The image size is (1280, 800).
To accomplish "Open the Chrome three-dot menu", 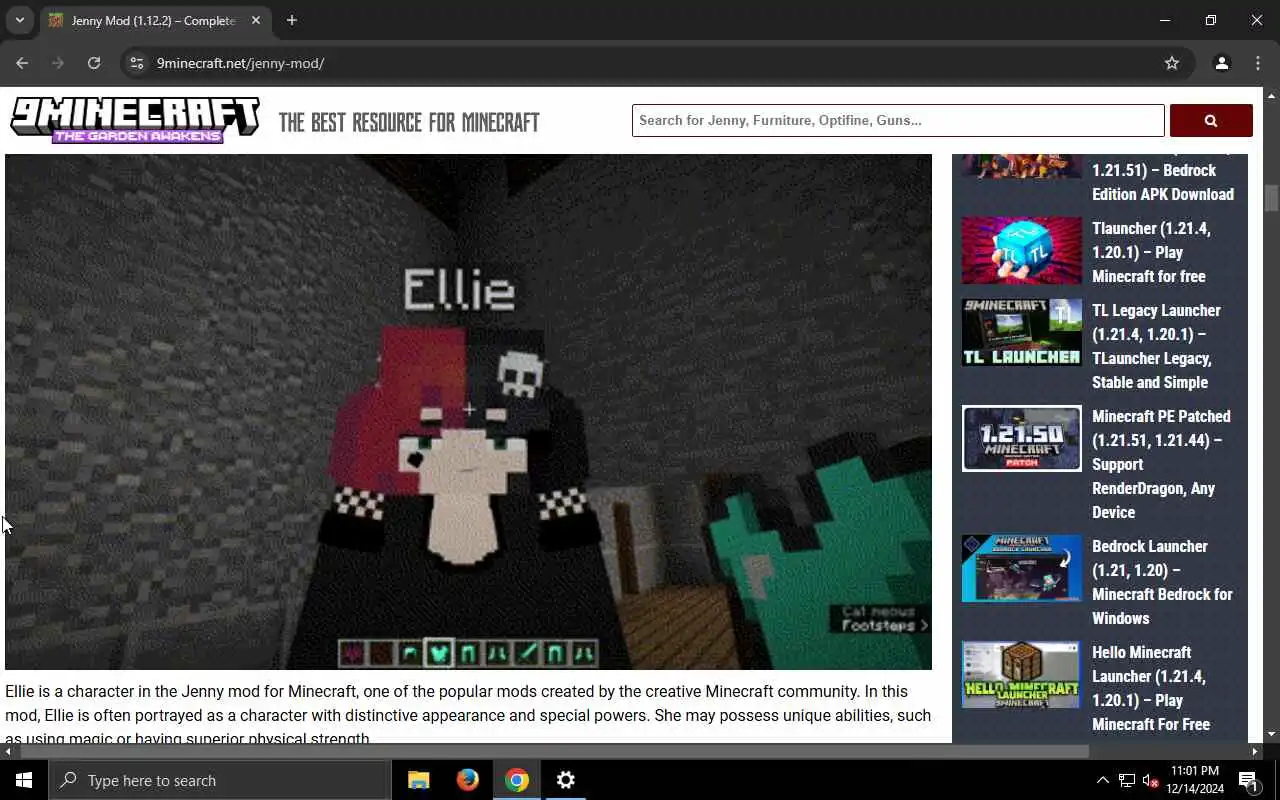I will click(x=1258, y=63).
